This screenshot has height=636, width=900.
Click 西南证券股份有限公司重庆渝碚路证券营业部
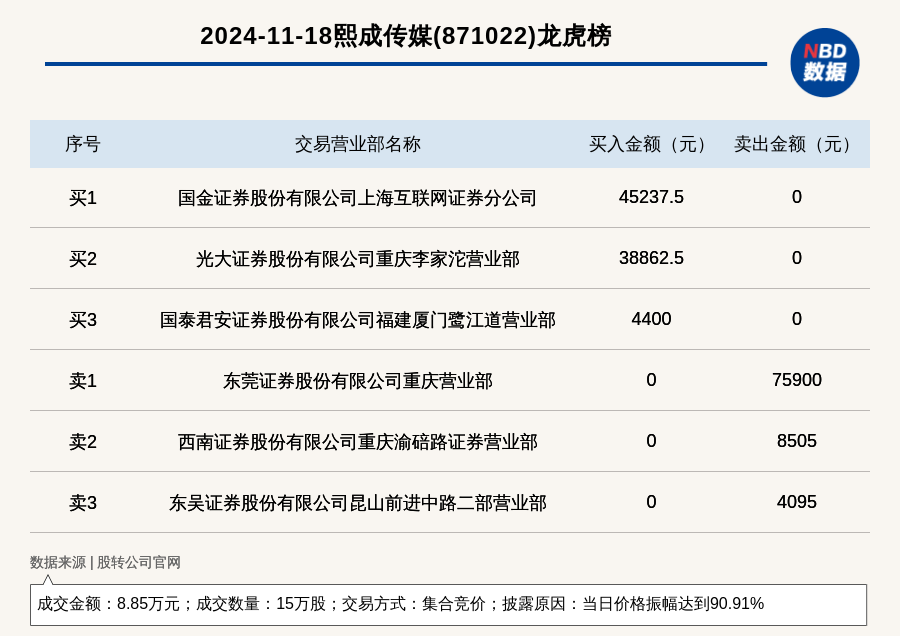click(358, 442)
